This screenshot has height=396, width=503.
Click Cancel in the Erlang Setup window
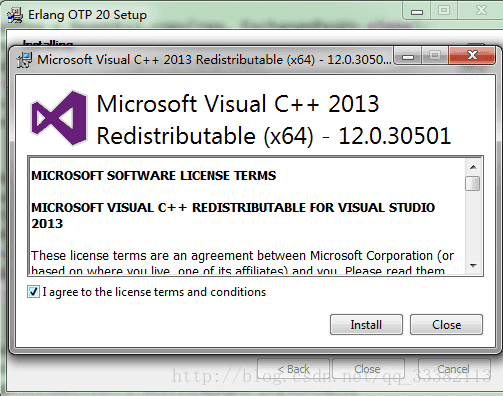pyautogui.click(x=454, y=369)
